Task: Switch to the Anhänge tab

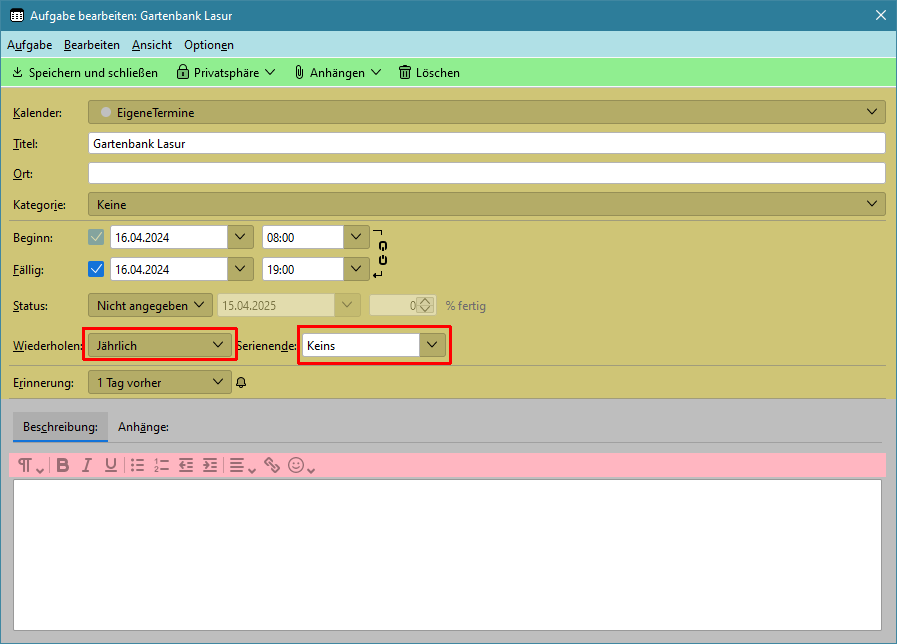Action: (143, 427)
